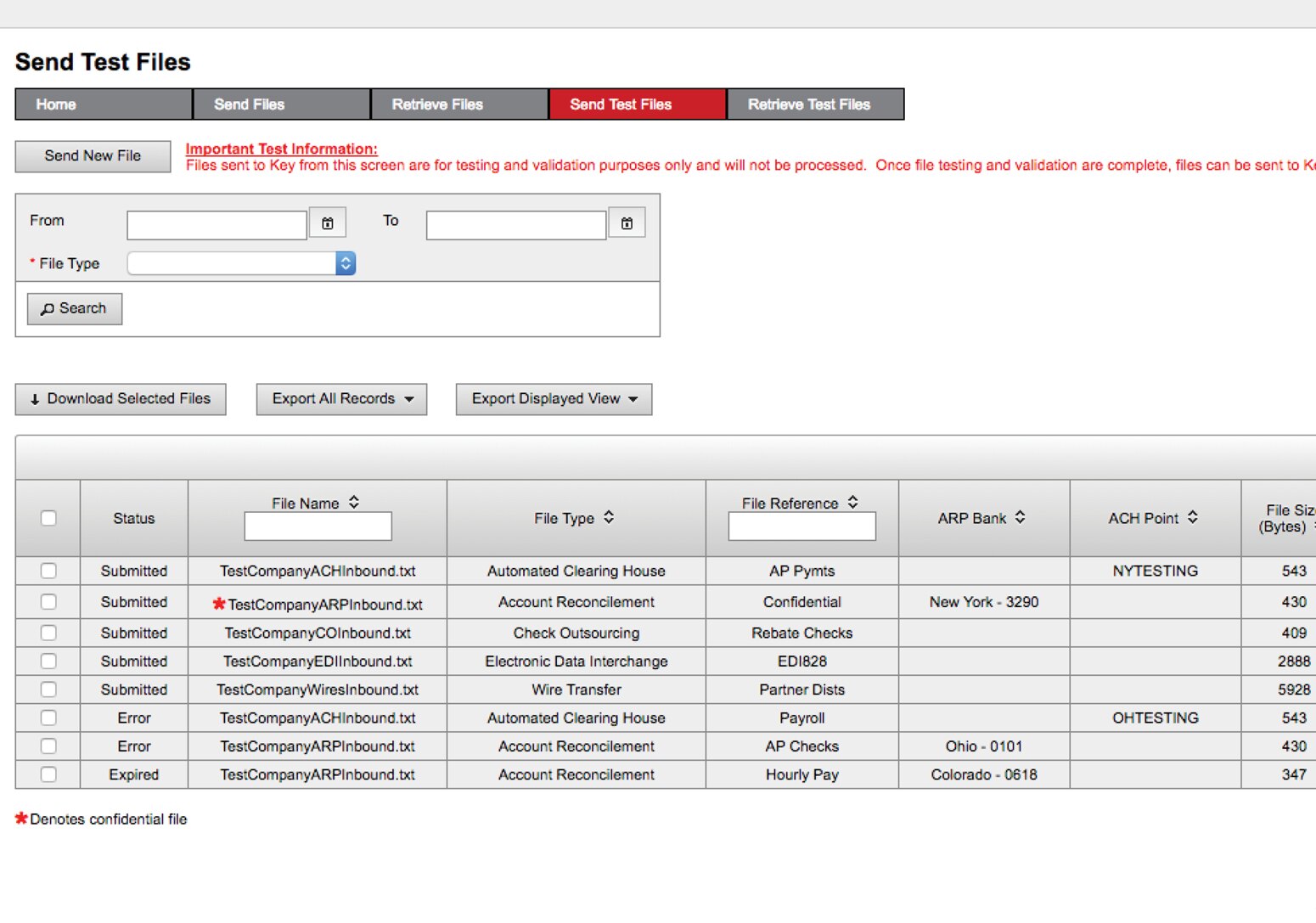Screen dimensions: 1316x923
Task: Open the Export Displayed View dropdown
Action: [x=633, y=399]
